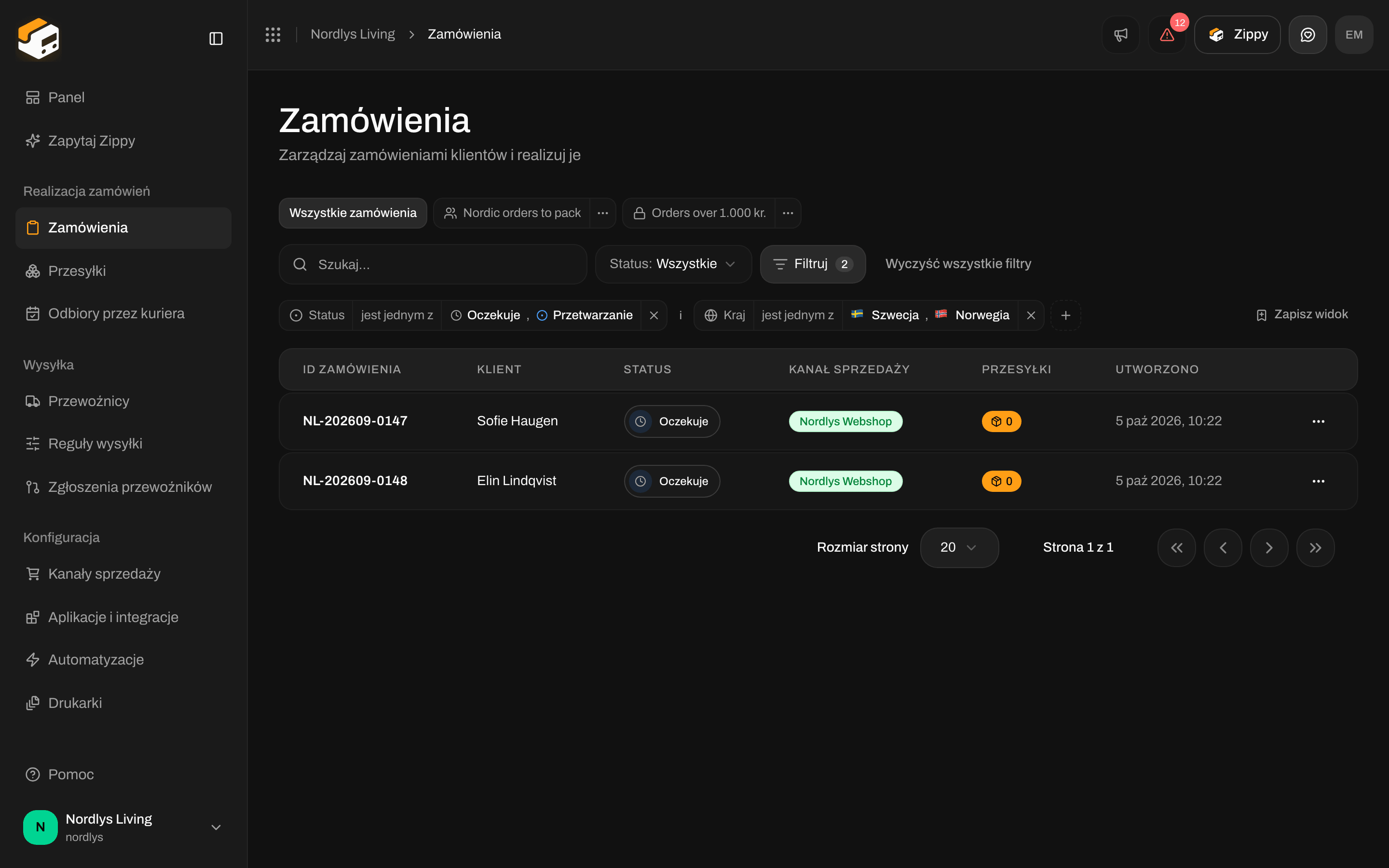The height and width of the screenshot is (868, 1389).
Task: Go to the last page
Action: (x=1316, y=548)
